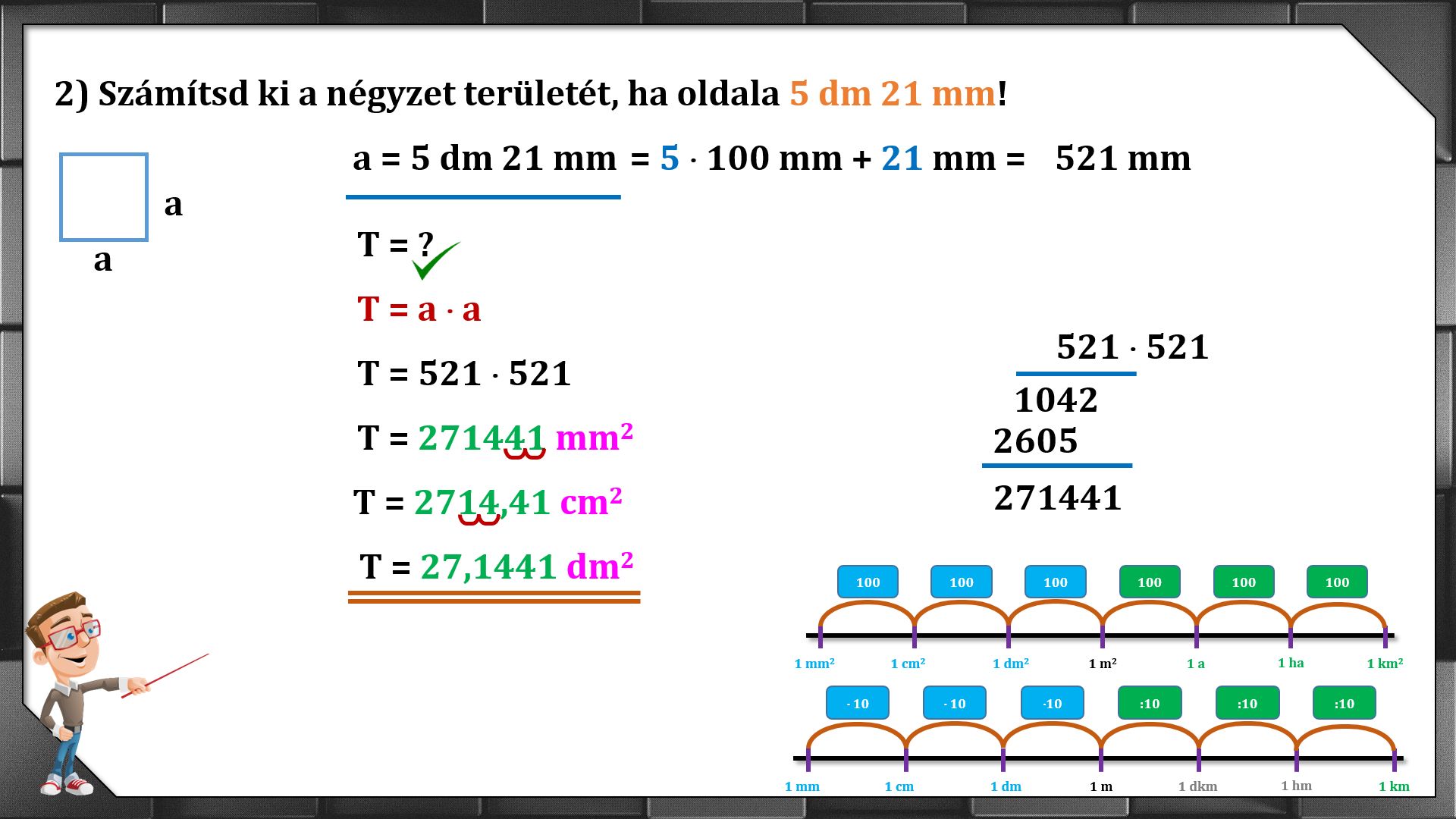
Task: Click the blue outlined square figure
Action: pos(104,197)
